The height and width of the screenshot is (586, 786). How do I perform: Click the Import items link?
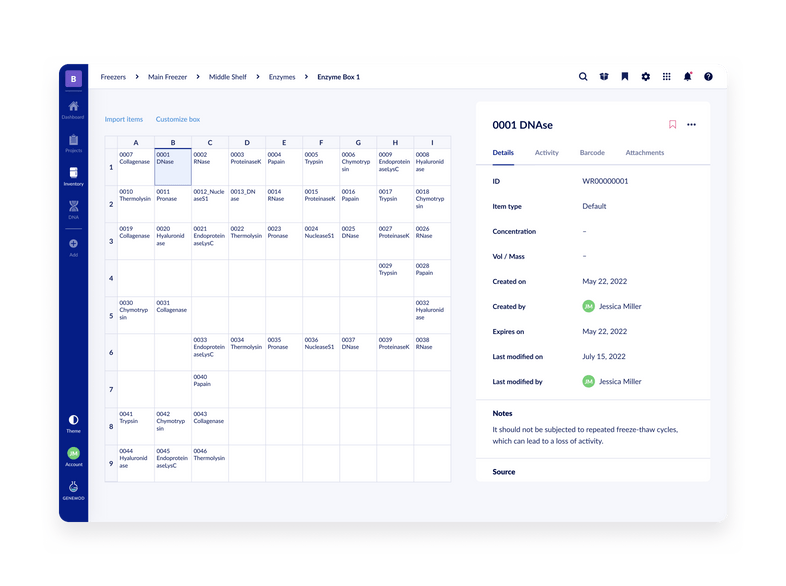(123, 119)
